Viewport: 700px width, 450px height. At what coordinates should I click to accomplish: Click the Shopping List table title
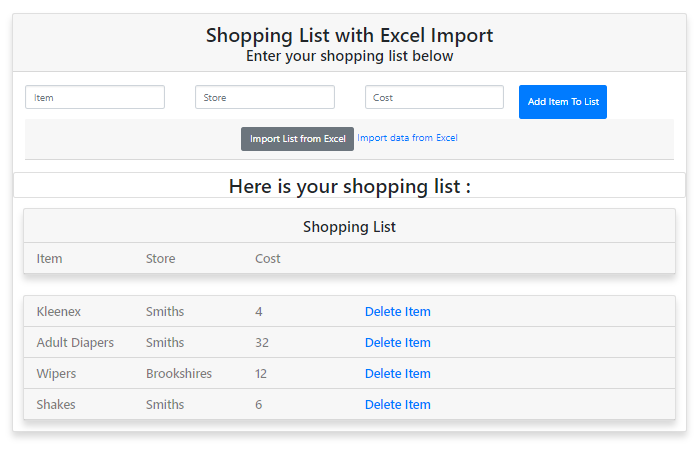pos(349,227)
